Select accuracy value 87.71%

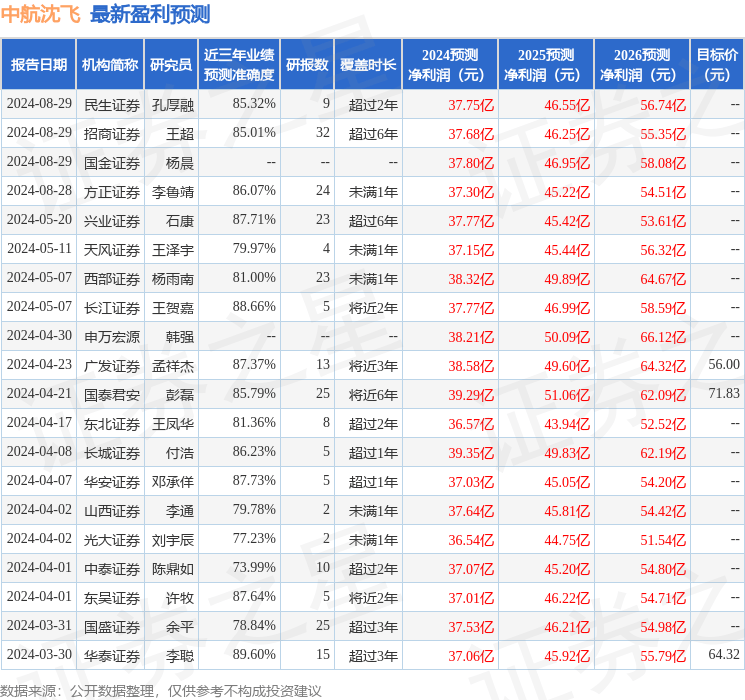click(x=254, y=220)
